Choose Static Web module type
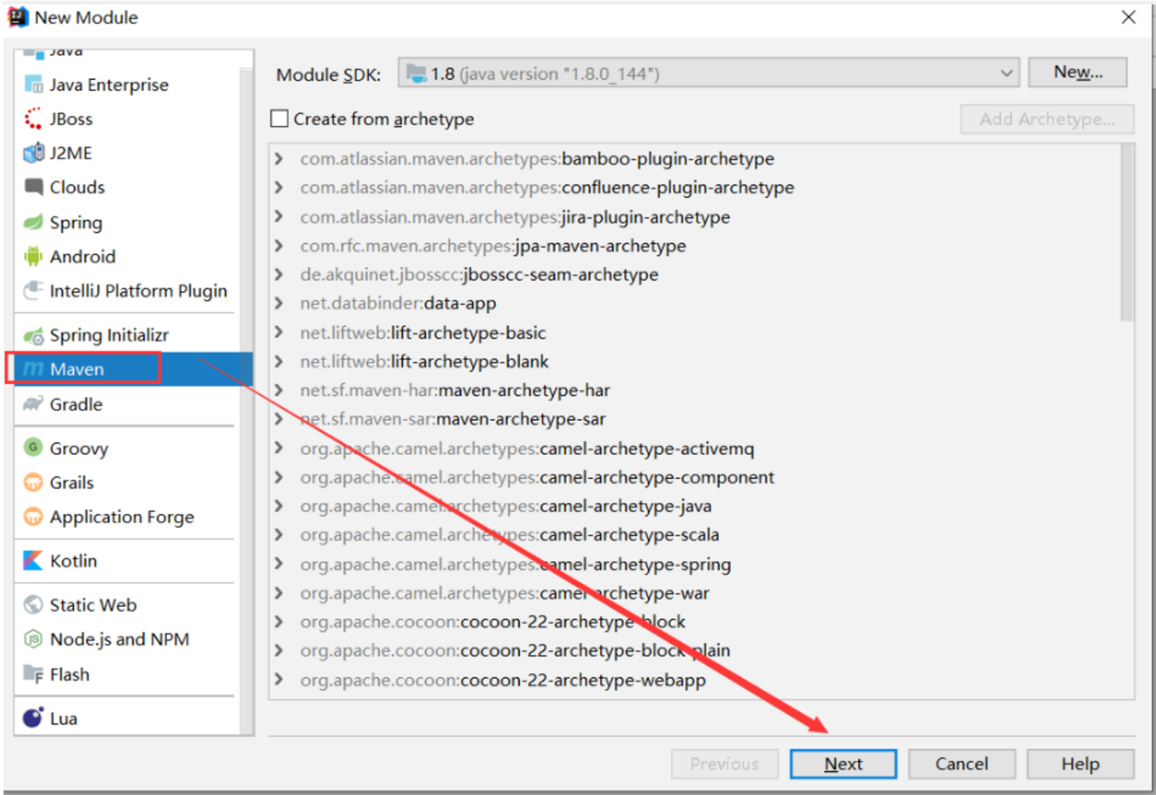 click(93, 605)
